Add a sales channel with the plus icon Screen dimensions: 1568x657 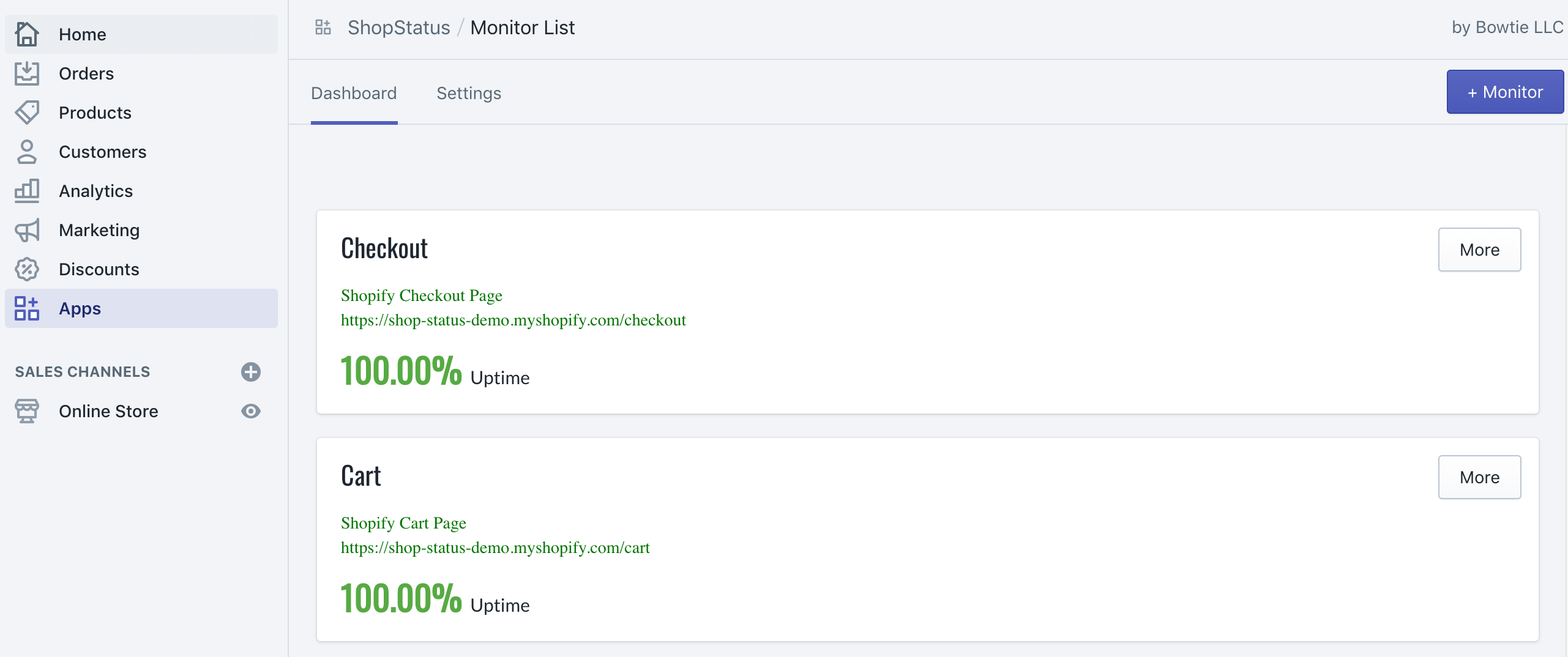251,372
